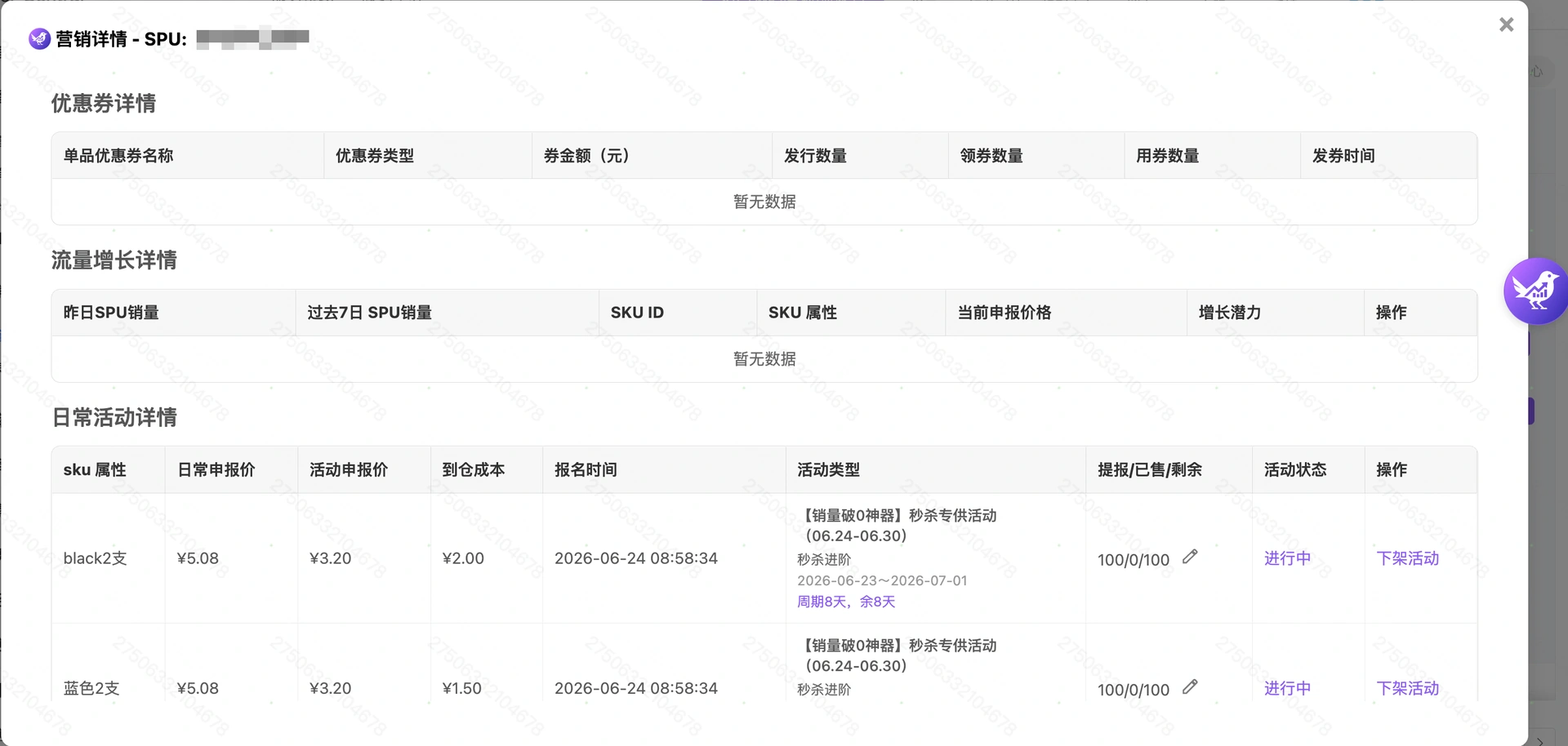Click 进行中 status of 蓝色2支 row

1287,688
